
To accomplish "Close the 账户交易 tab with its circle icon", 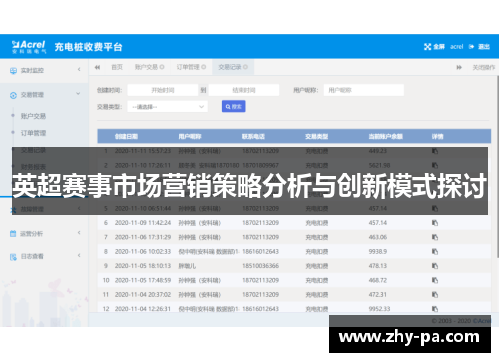I will coord(162,67).
